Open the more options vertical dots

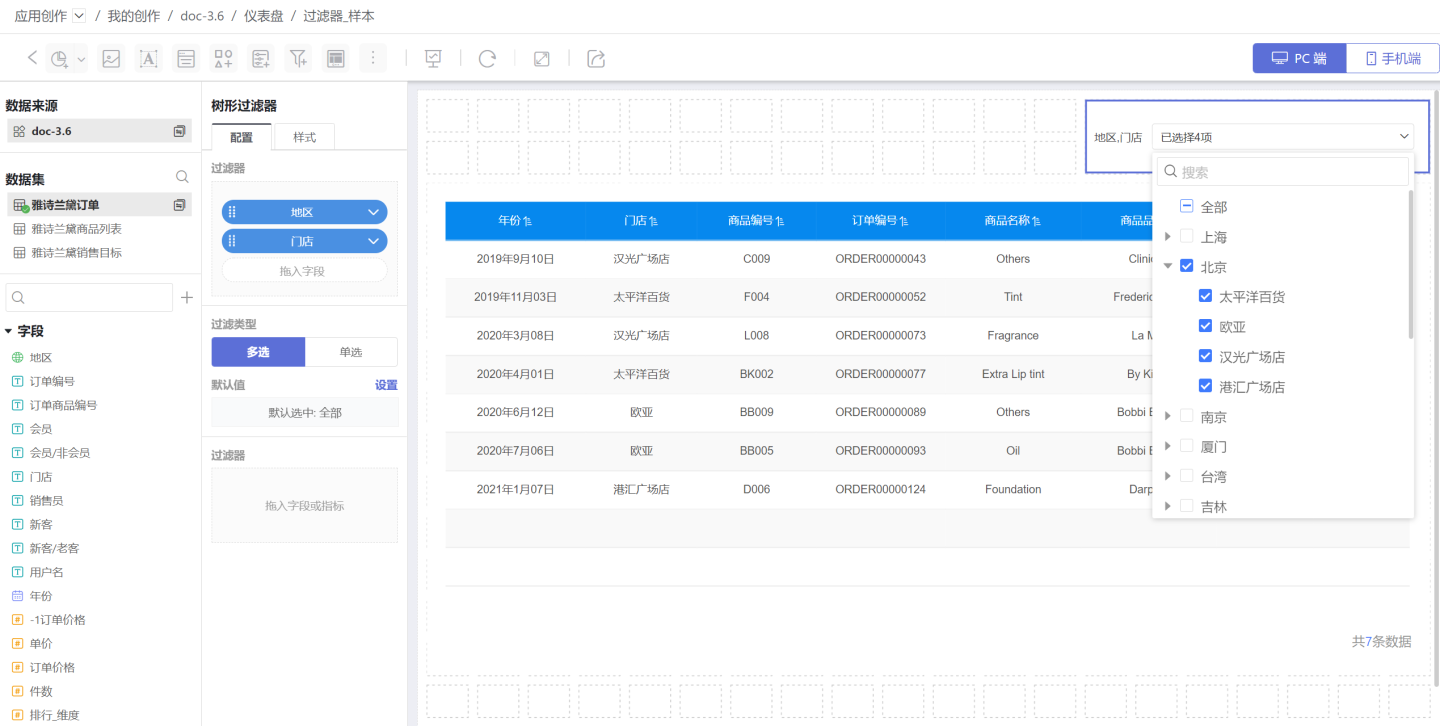tap(373, 59)
